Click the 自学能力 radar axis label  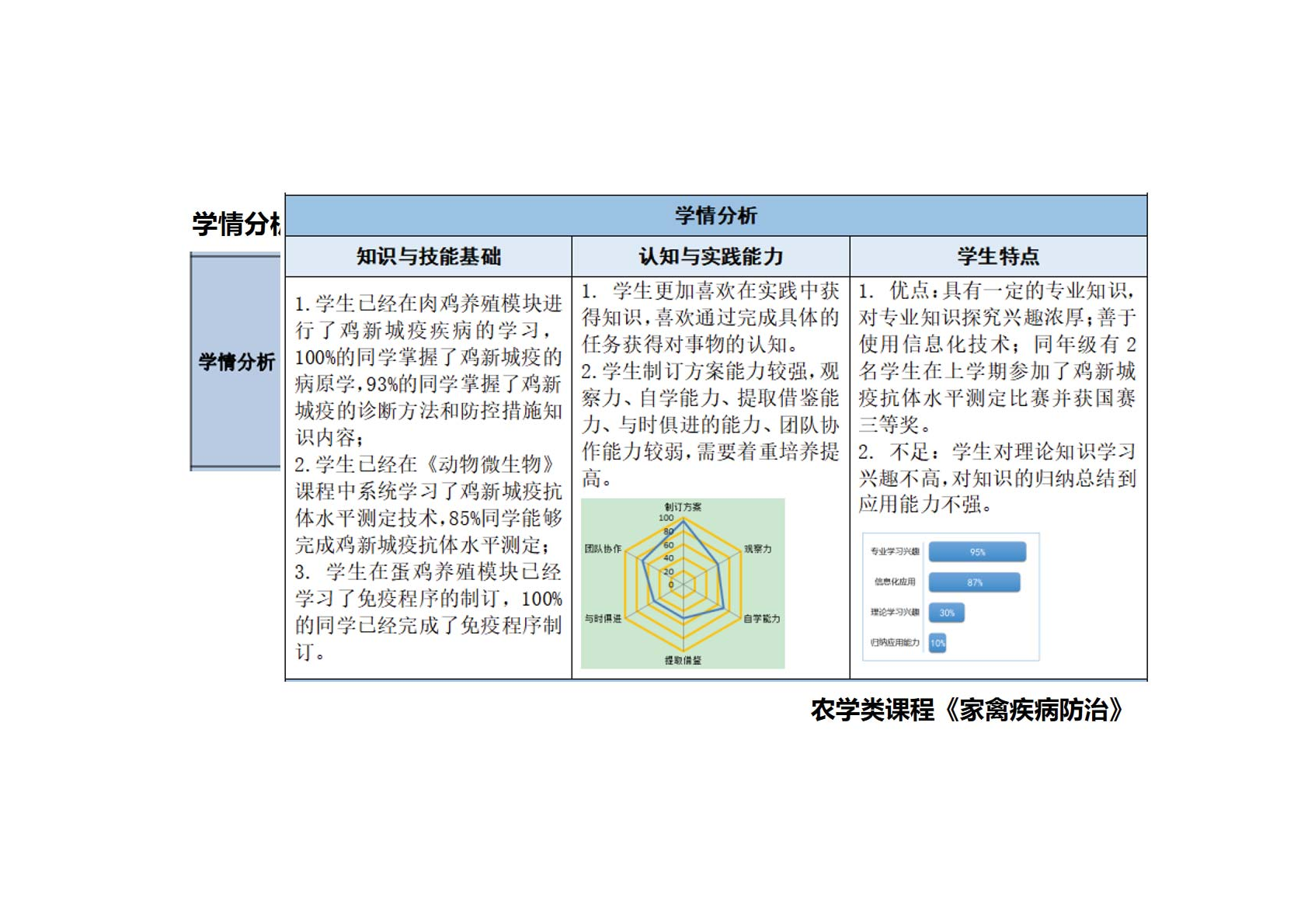point(761,619)
